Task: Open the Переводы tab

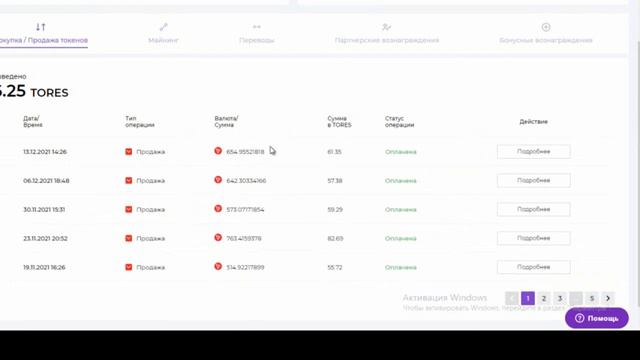Action: pyautogui.click(x=257, y=34)
